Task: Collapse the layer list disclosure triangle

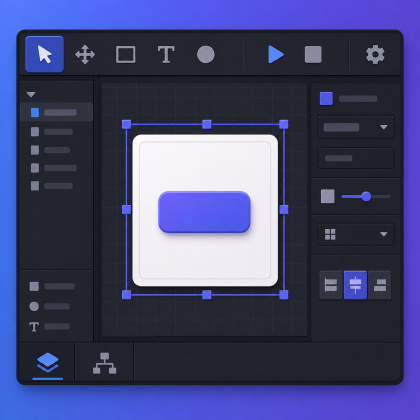Action: (x=31, y=95)
